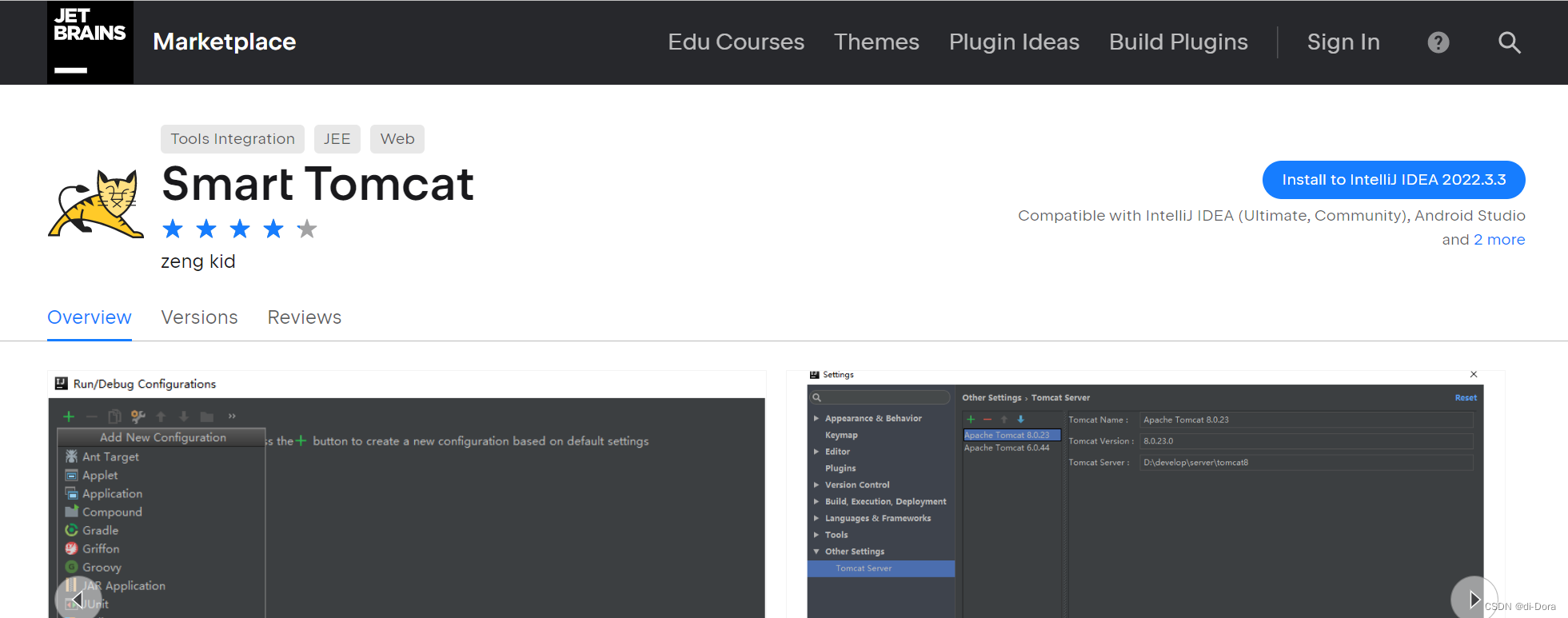Click Gradle icon in configuration list
The width and height of the screenshot is (1568, 618).
point(71,530)
